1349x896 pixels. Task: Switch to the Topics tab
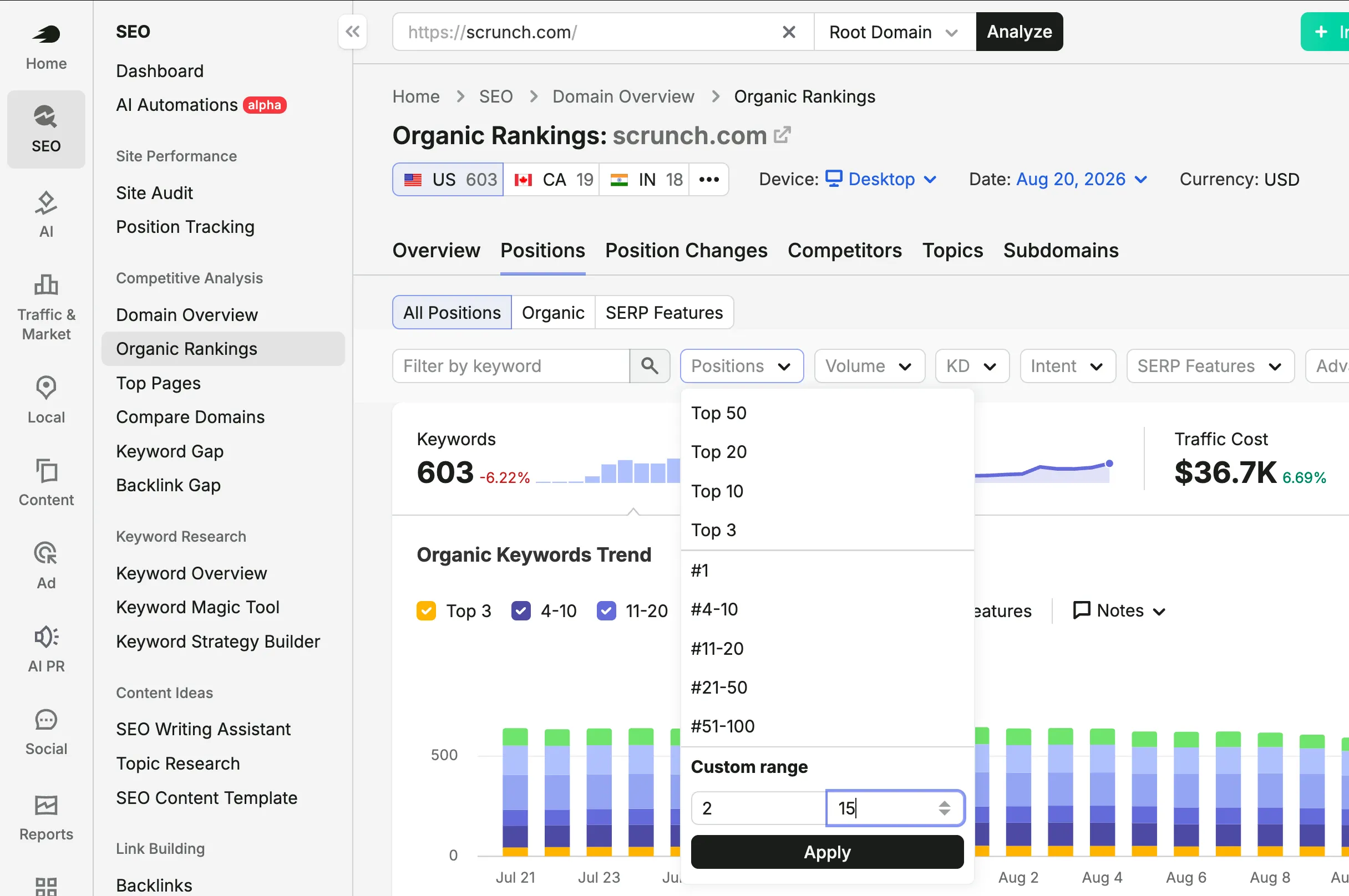tap(952, 250)
